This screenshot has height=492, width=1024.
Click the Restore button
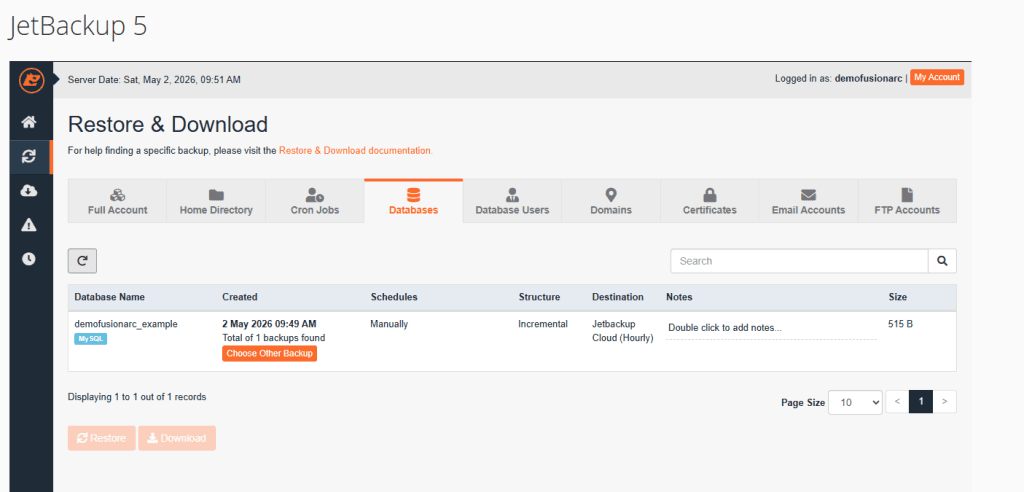tap(102, 438)
